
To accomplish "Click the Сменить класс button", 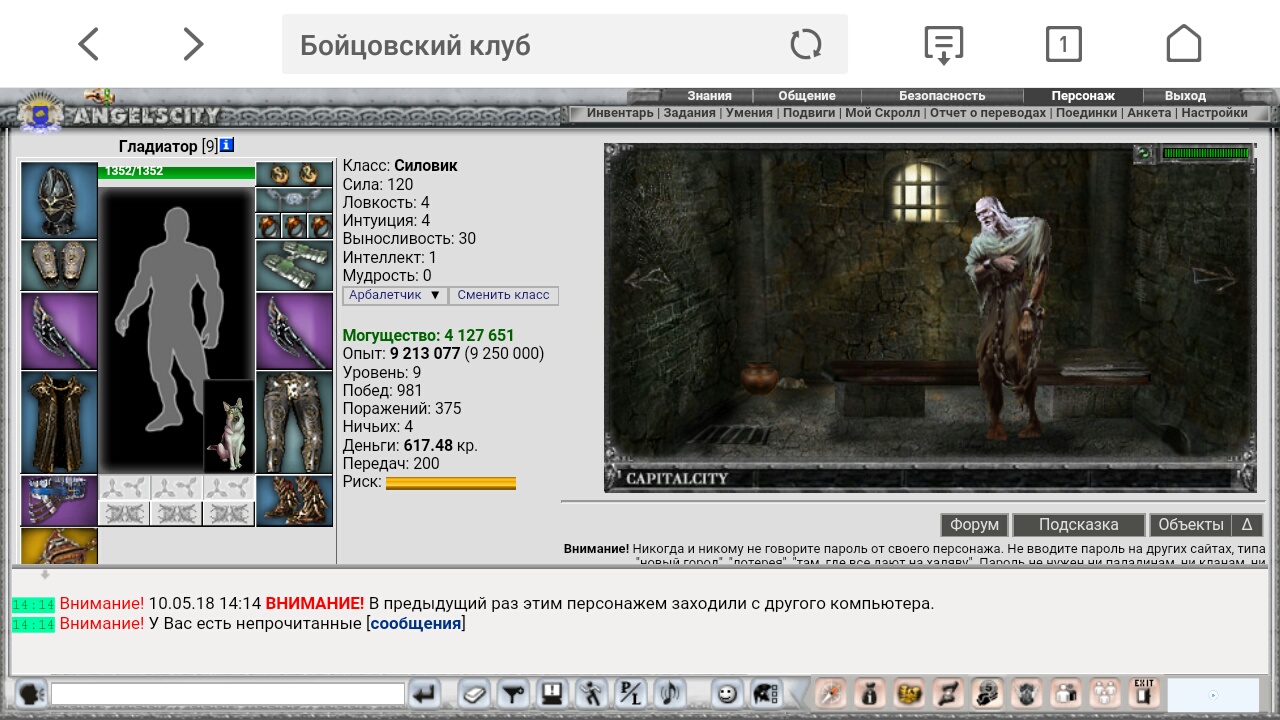I will point(504,295).
